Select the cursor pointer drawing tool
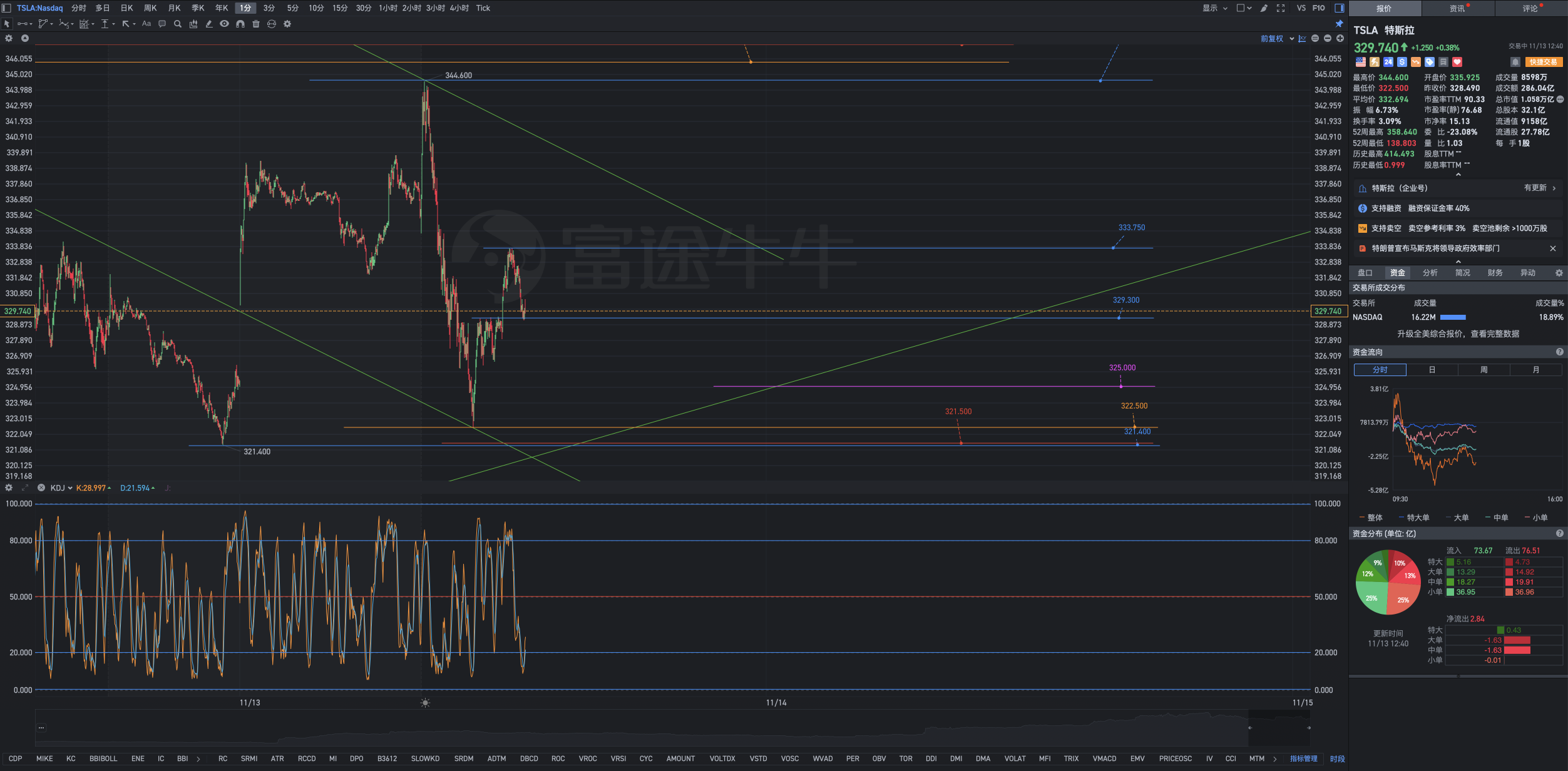 tap(7, 24)
